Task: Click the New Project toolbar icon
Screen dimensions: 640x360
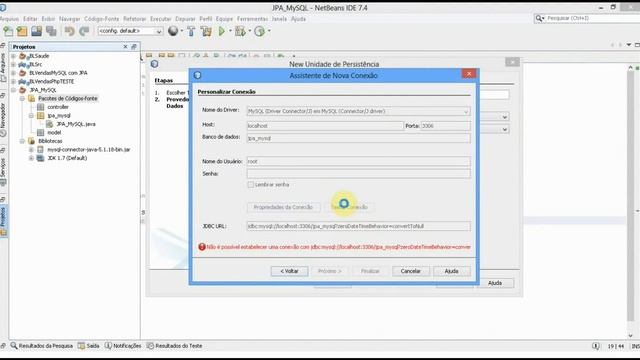Action: point(22,31)
